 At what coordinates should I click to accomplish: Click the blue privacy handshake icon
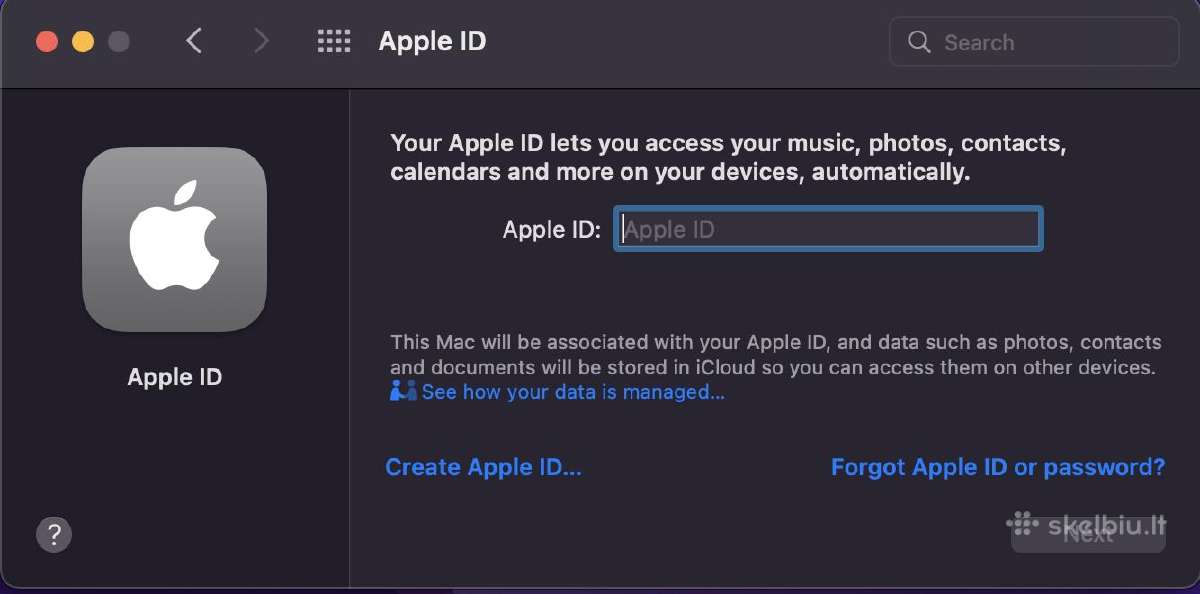coord(403,391)
